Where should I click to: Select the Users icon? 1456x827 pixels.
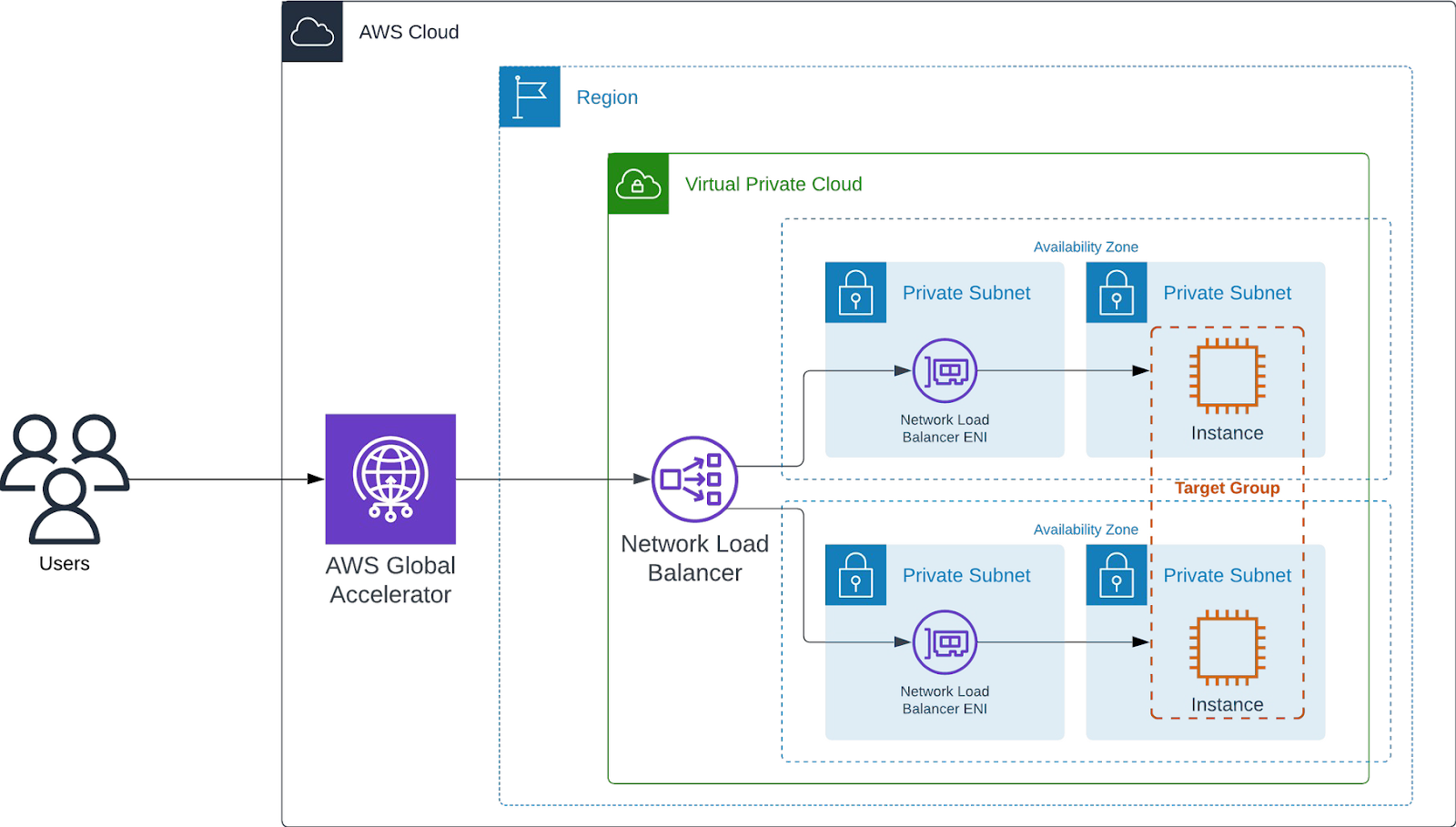[x=64, y=478]
